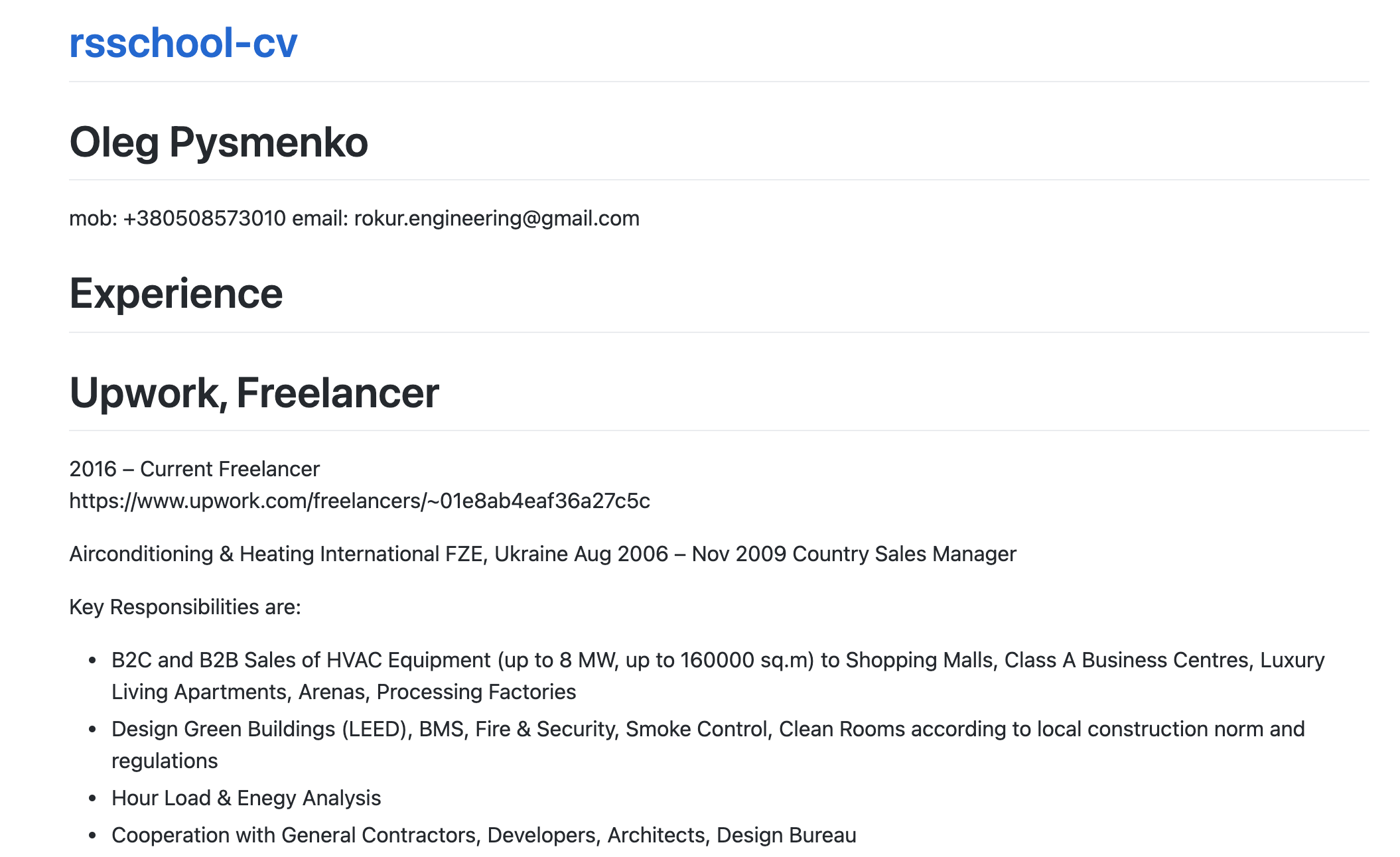Click the Hour Load & Enegy Analysis bullet
Image resolution: width=1400 pixels, height=857 pixels.
(x=246, y=798)
